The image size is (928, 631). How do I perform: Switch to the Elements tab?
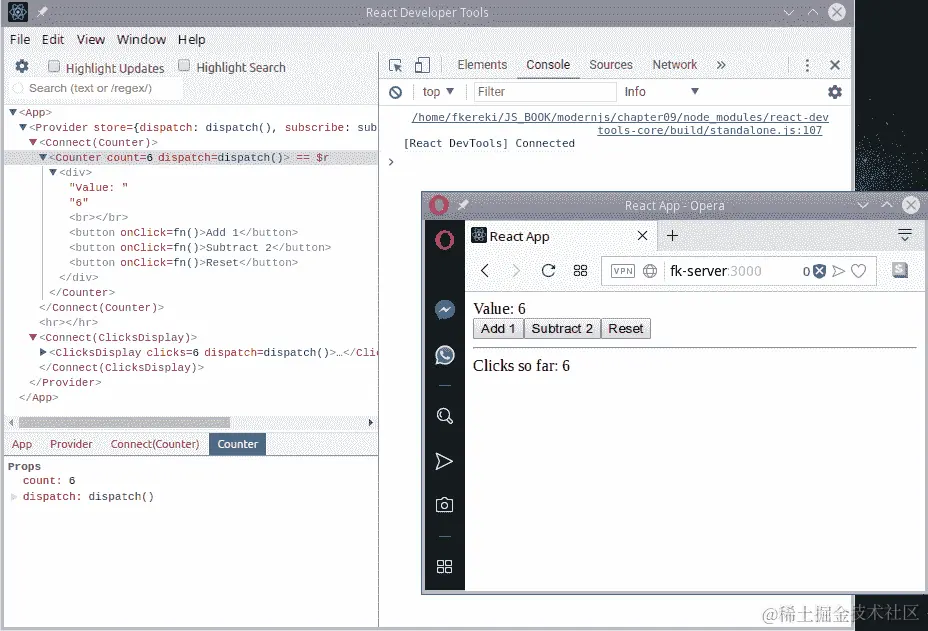coord(482,65)
